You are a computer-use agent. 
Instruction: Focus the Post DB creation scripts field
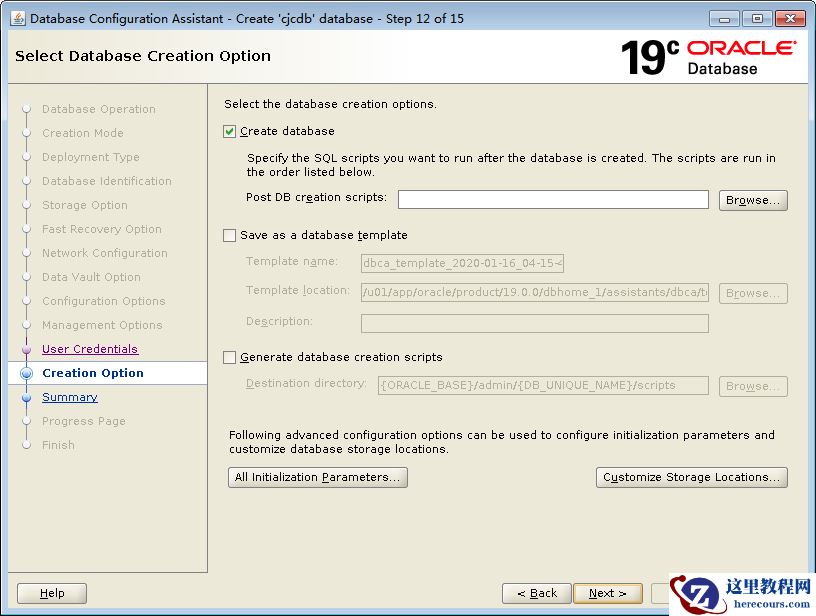pyautogui.click(x=553, y=200)
